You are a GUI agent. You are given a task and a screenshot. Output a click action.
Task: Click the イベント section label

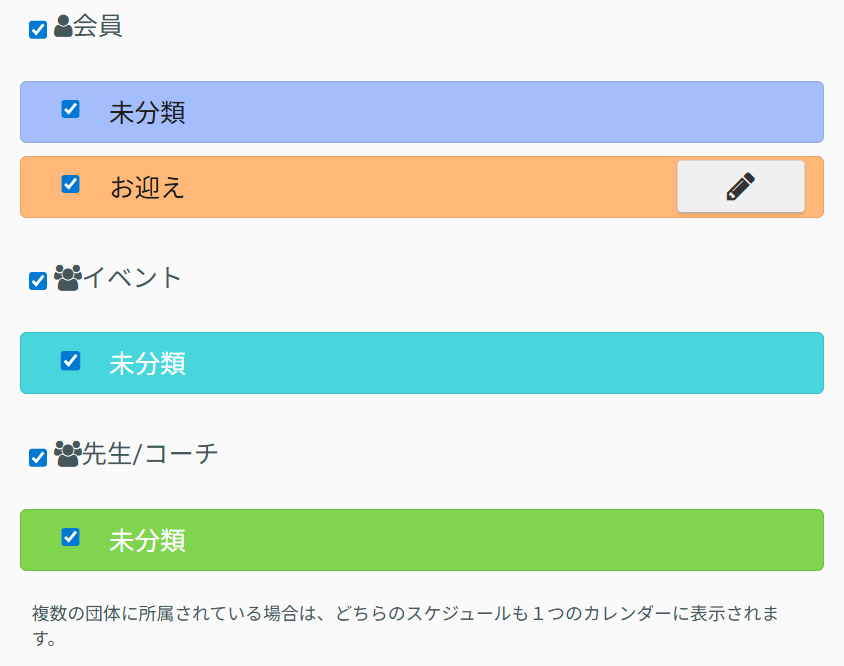[133, 278]
